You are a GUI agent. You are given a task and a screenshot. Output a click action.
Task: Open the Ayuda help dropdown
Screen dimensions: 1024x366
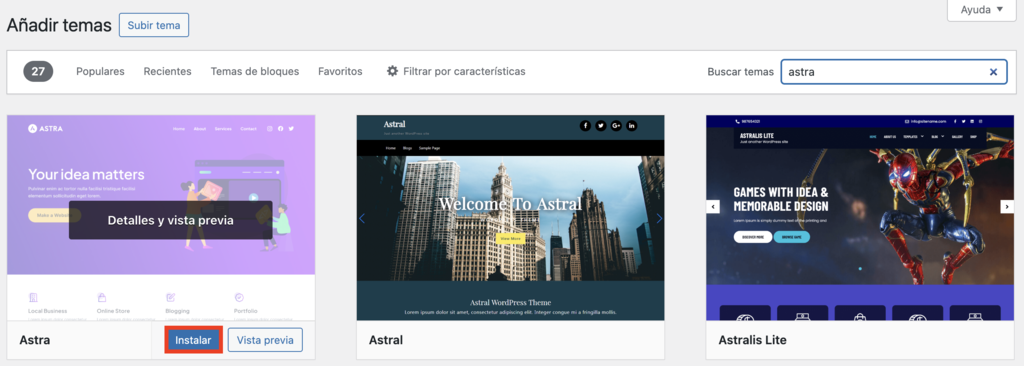(982, 10)
